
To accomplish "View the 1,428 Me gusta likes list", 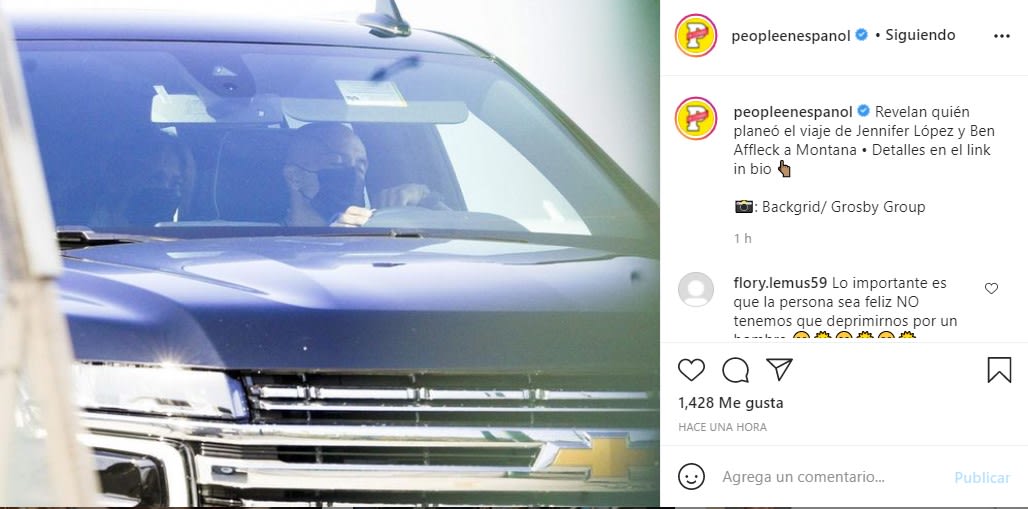I will point(730,403).
